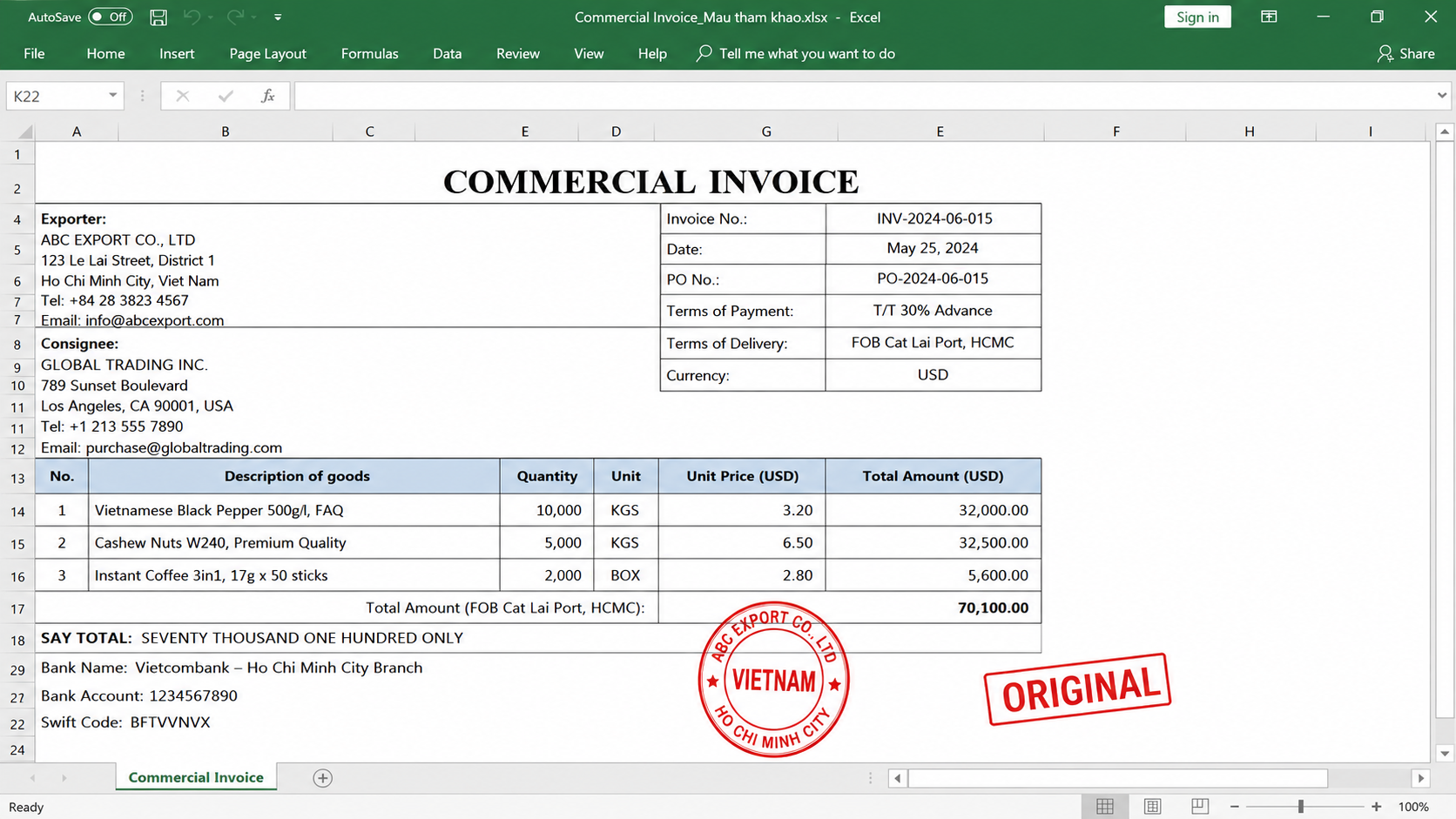Viewport: 1456px width, 819px height.
Task: Click the May 25, 2024 date cell
Action: (934, 248)
